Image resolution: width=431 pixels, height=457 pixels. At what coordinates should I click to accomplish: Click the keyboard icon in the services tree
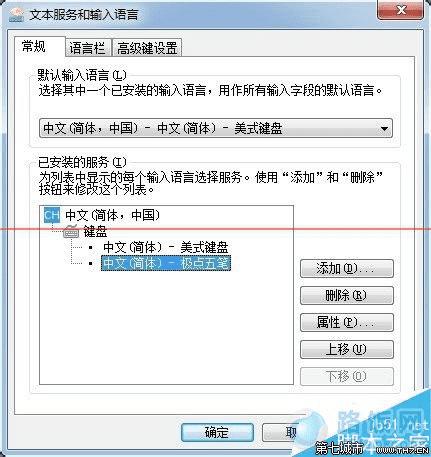pyautogui.click(x=71, y=231)
